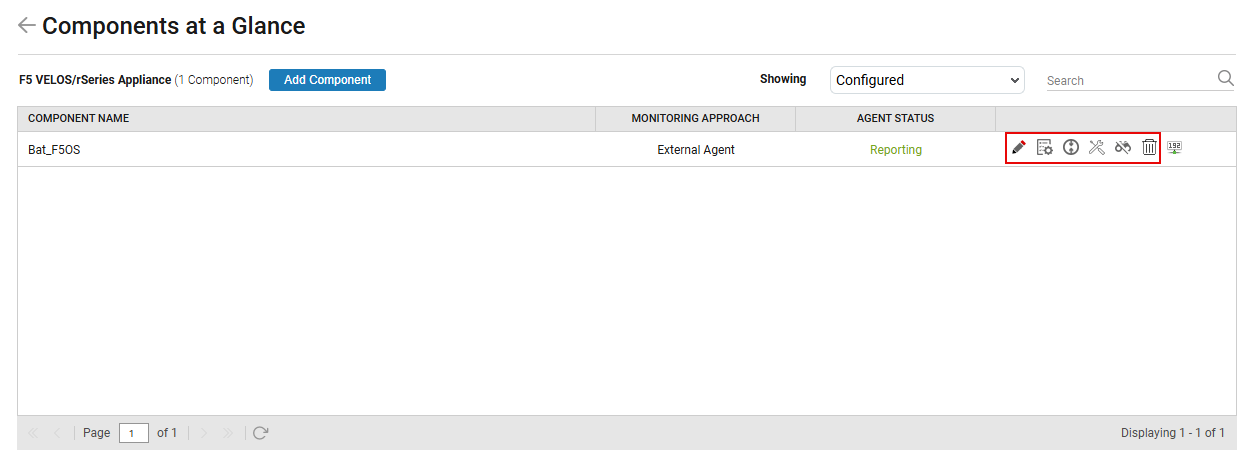Image resolution: width=1250 pixels, height=463 pixels.
Task: Click the page number input box
Action: point(134,433)
